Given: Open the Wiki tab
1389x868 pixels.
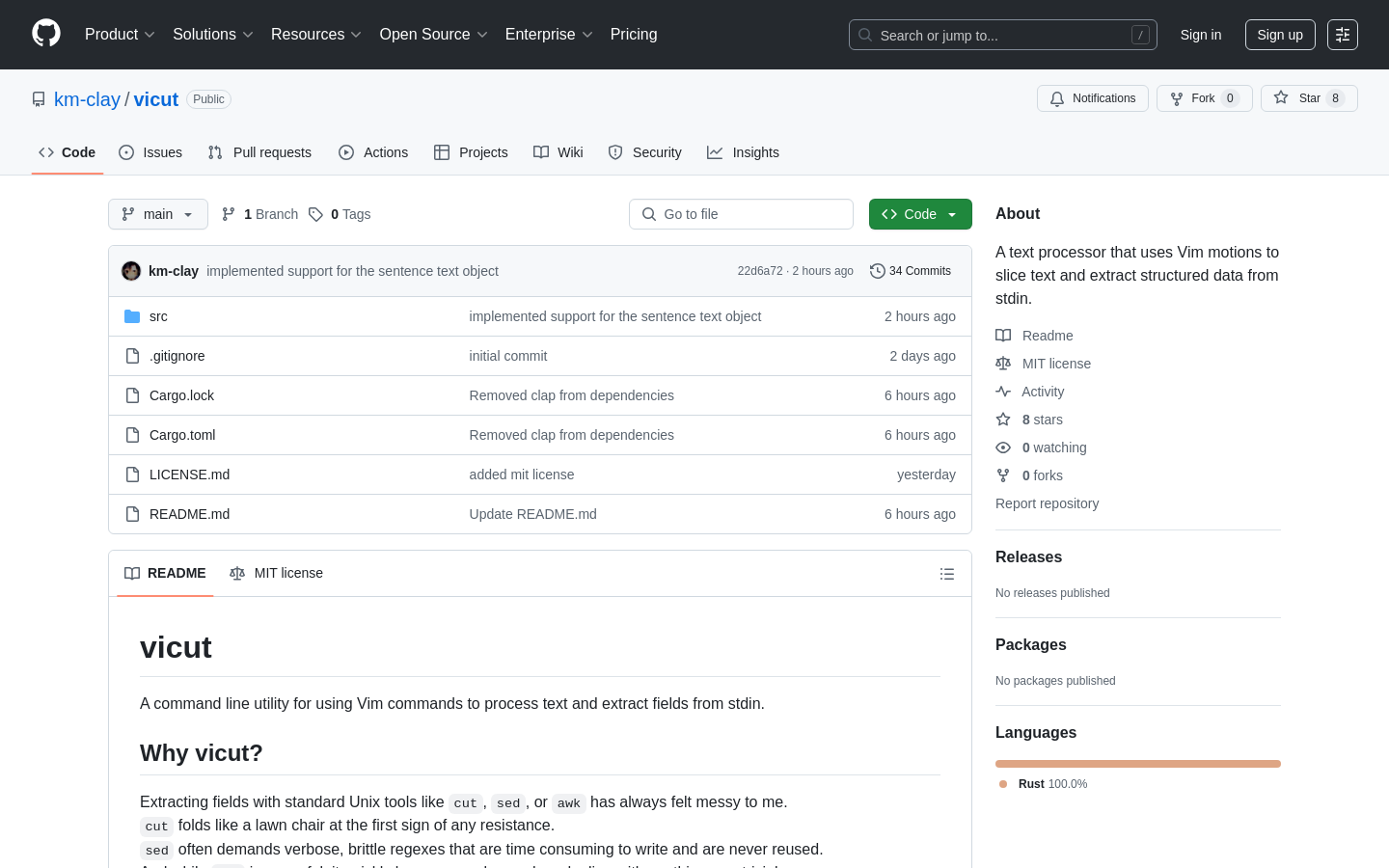Looking at the screenshot, I should (x=558, y=152).
